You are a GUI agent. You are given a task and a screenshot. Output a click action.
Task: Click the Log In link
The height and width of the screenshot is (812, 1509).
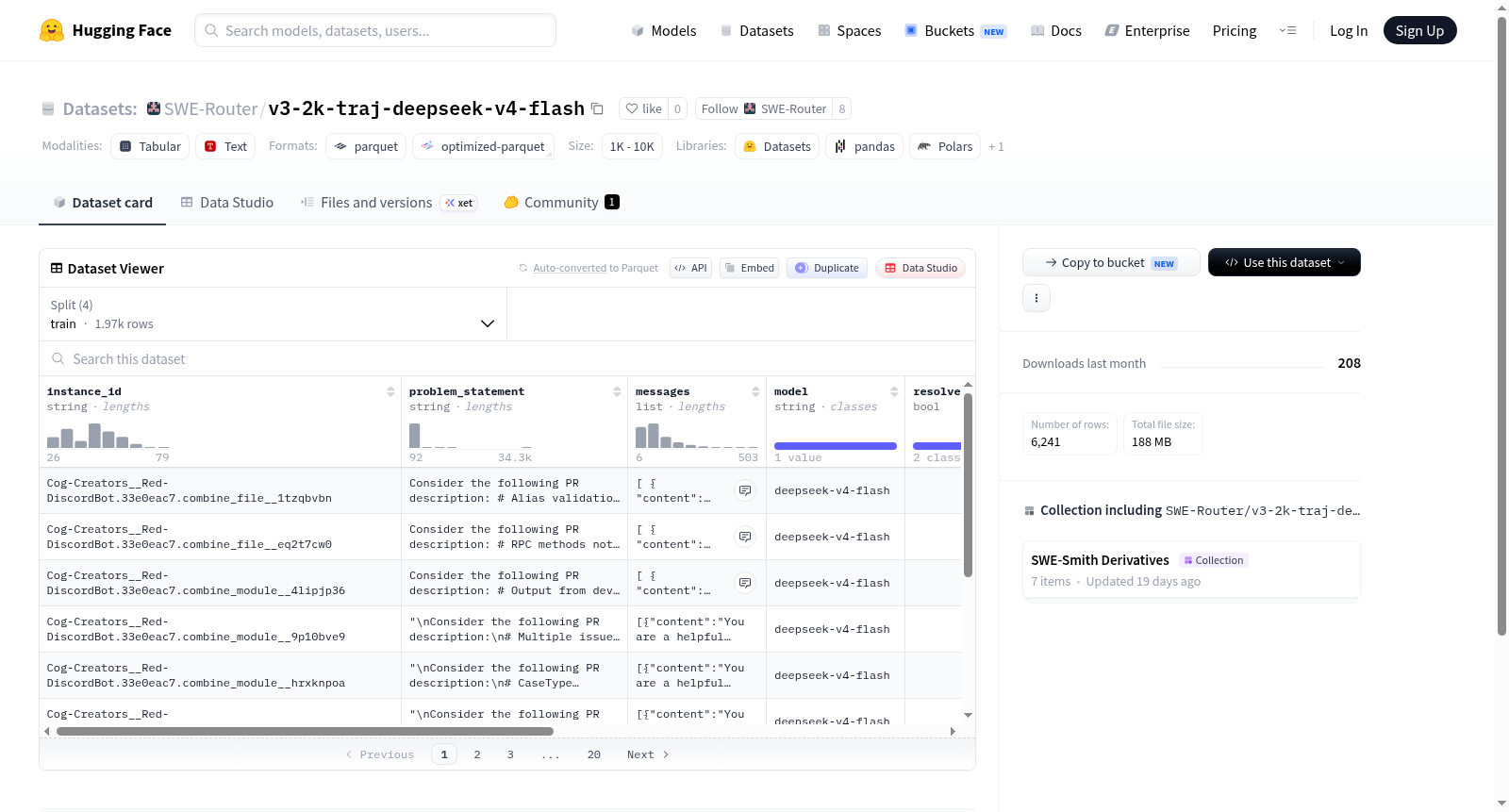1349,30
